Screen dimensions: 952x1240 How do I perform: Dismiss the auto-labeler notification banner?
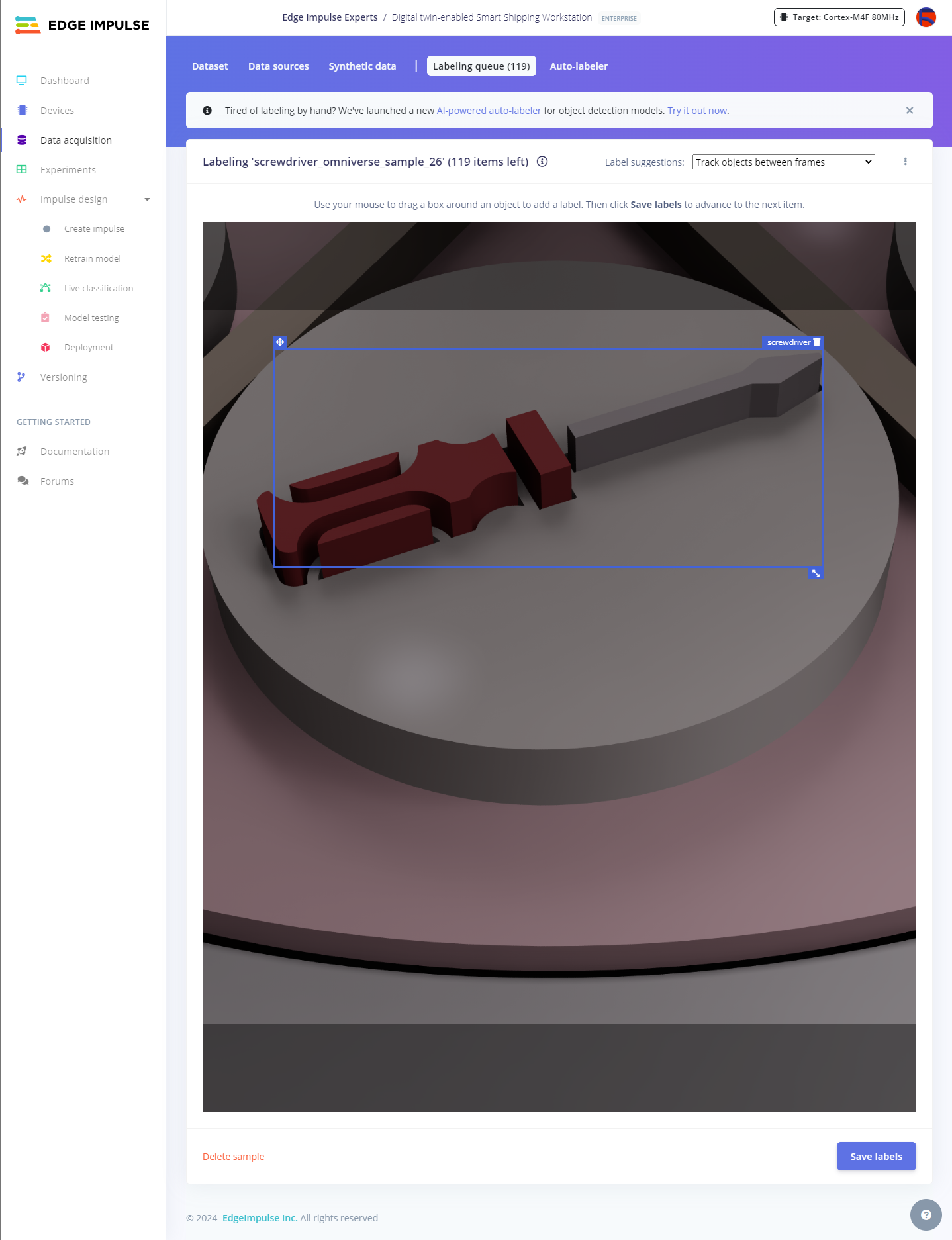point(910,111)
